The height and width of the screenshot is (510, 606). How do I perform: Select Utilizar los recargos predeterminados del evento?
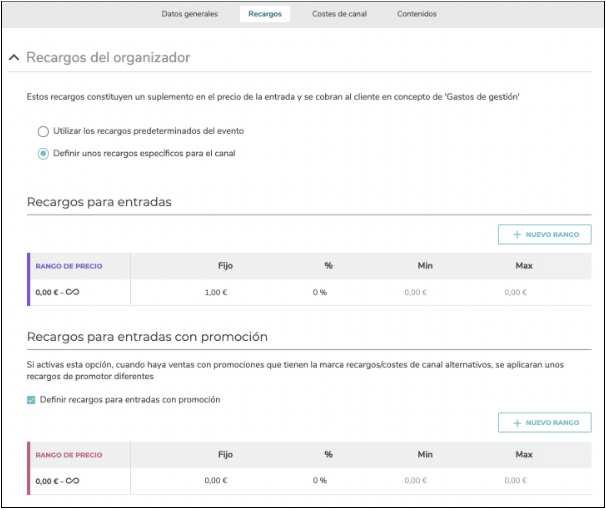(43, 131)
